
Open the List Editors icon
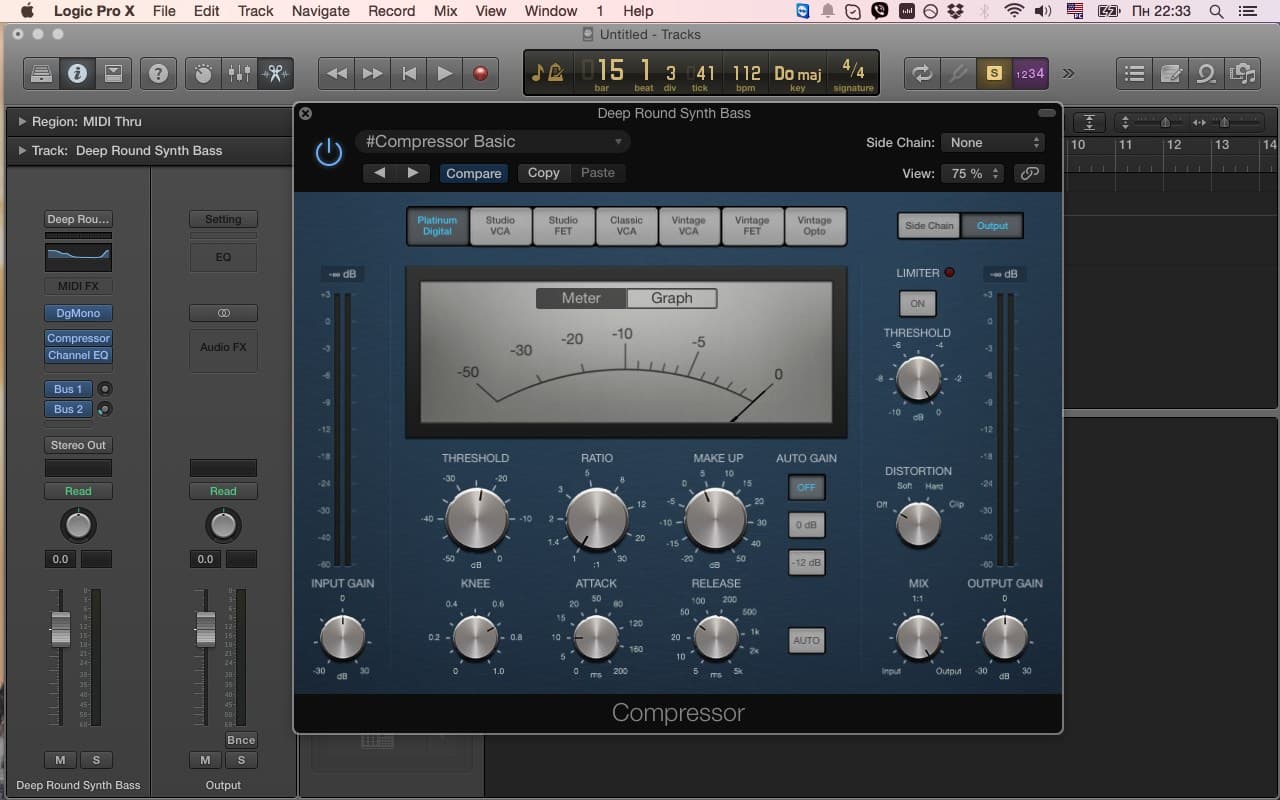(1134, 73)
